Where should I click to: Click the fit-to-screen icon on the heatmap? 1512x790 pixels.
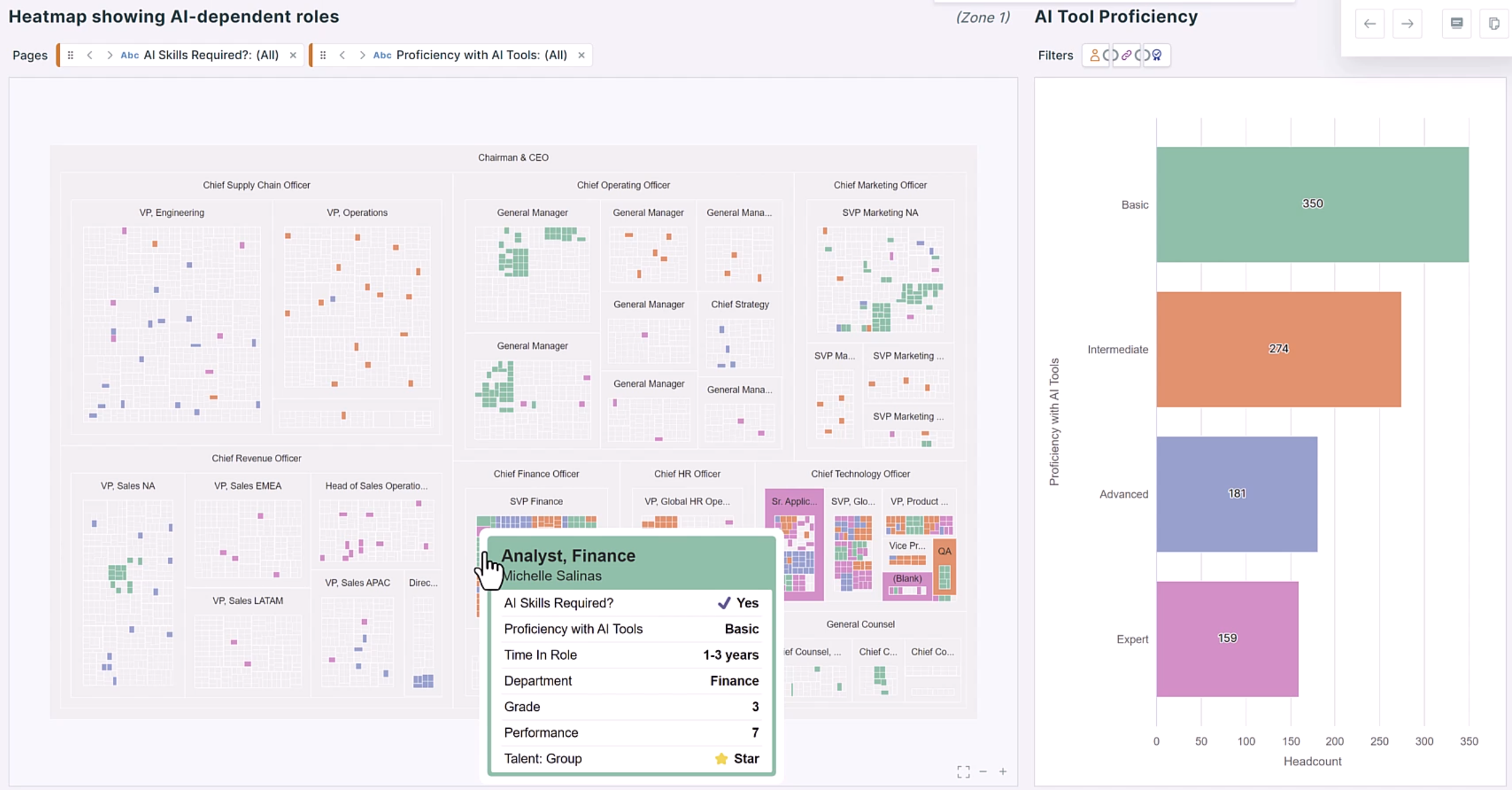click(x=964, y=771)
